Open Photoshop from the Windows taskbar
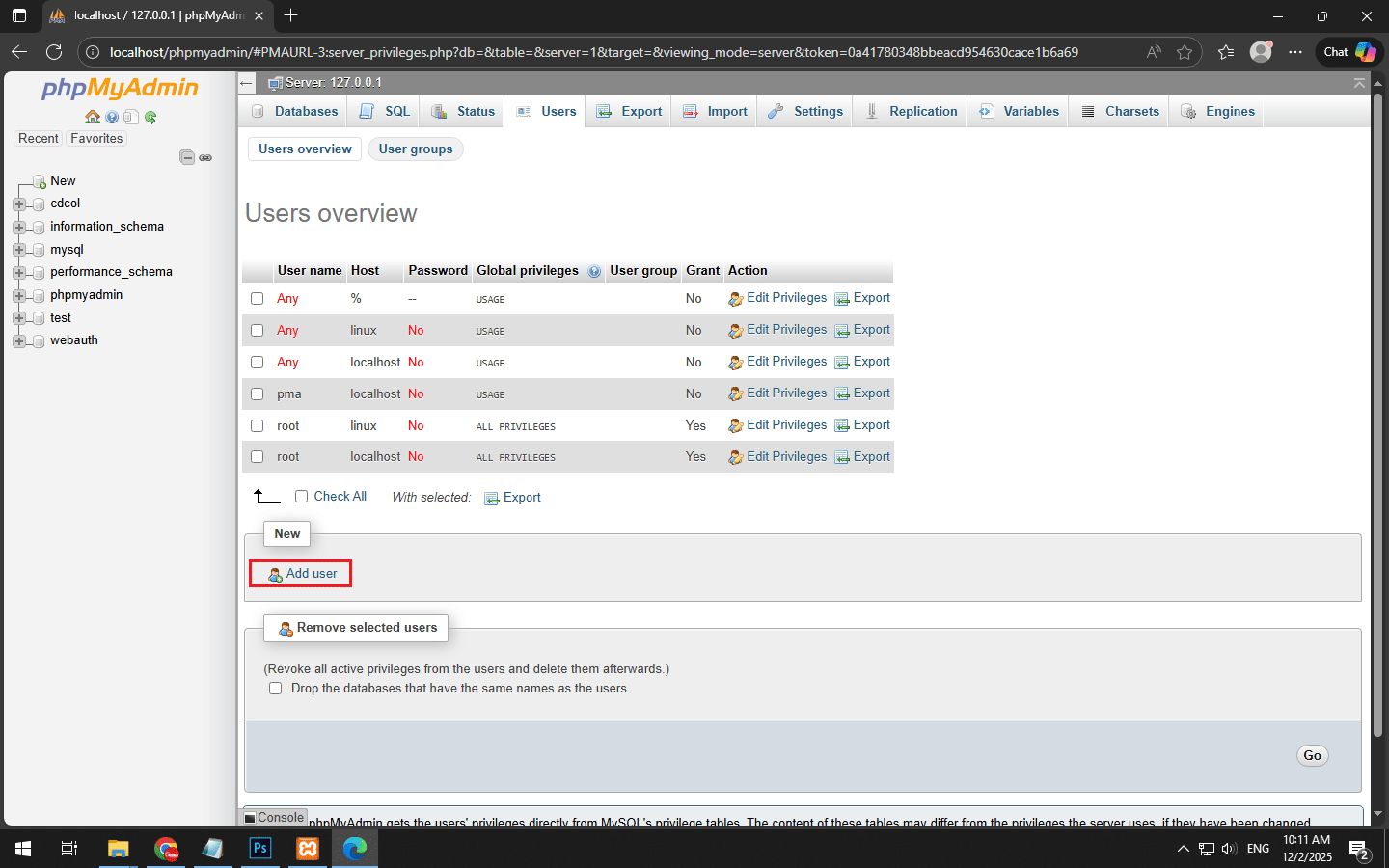Viewport: 1389px width, 868px height. pos(260,849)
